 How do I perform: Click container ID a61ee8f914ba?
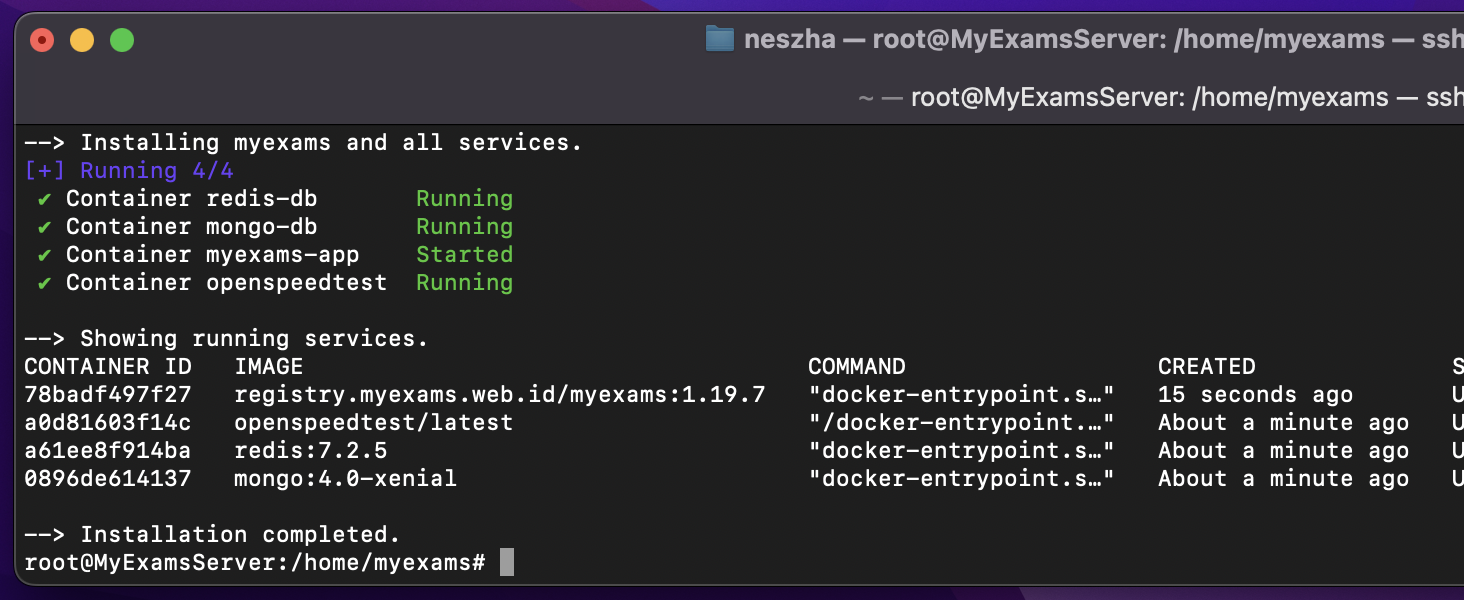pyautogui.click(x=108, y=451)
